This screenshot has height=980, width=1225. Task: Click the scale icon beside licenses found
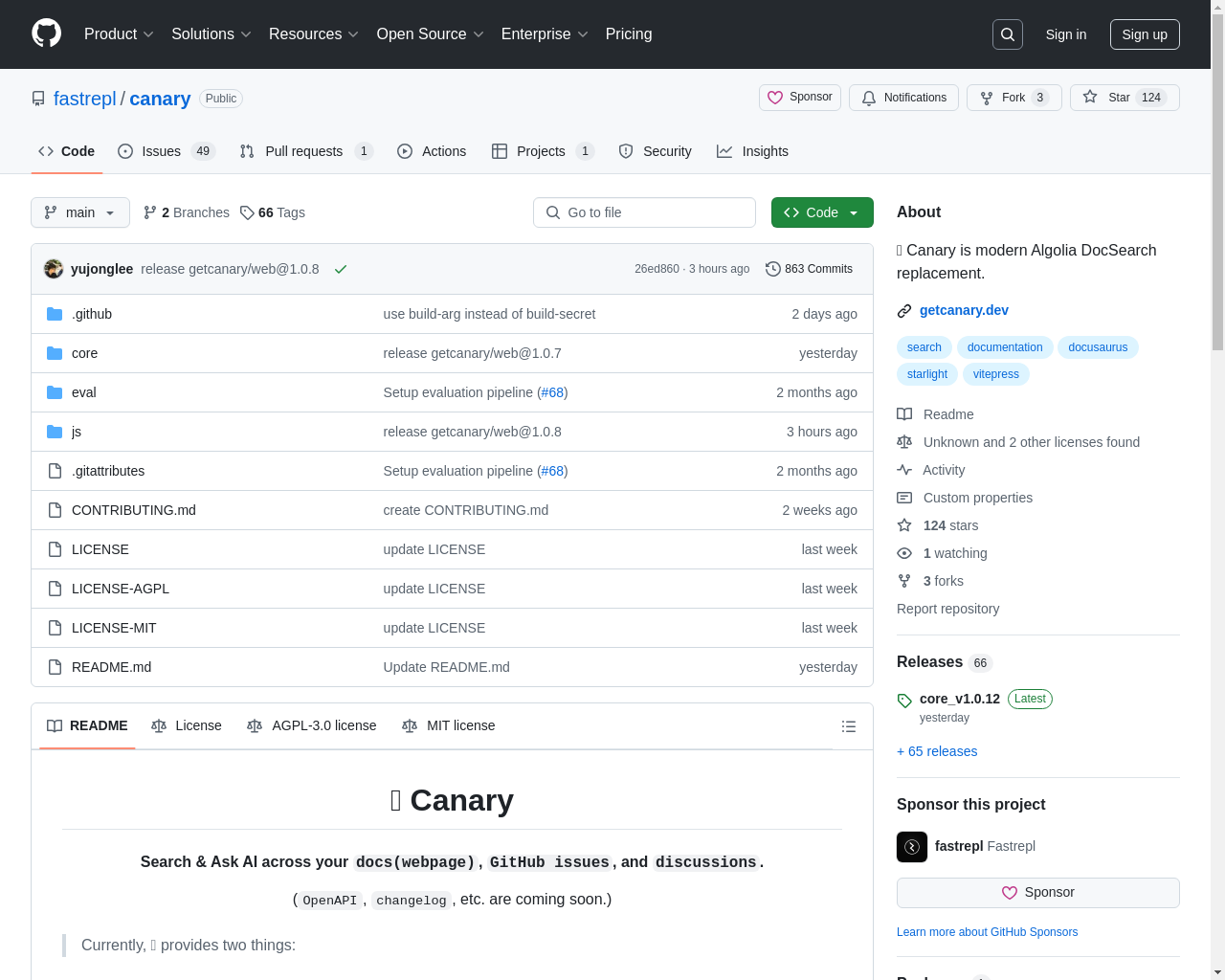click(904, 442)
